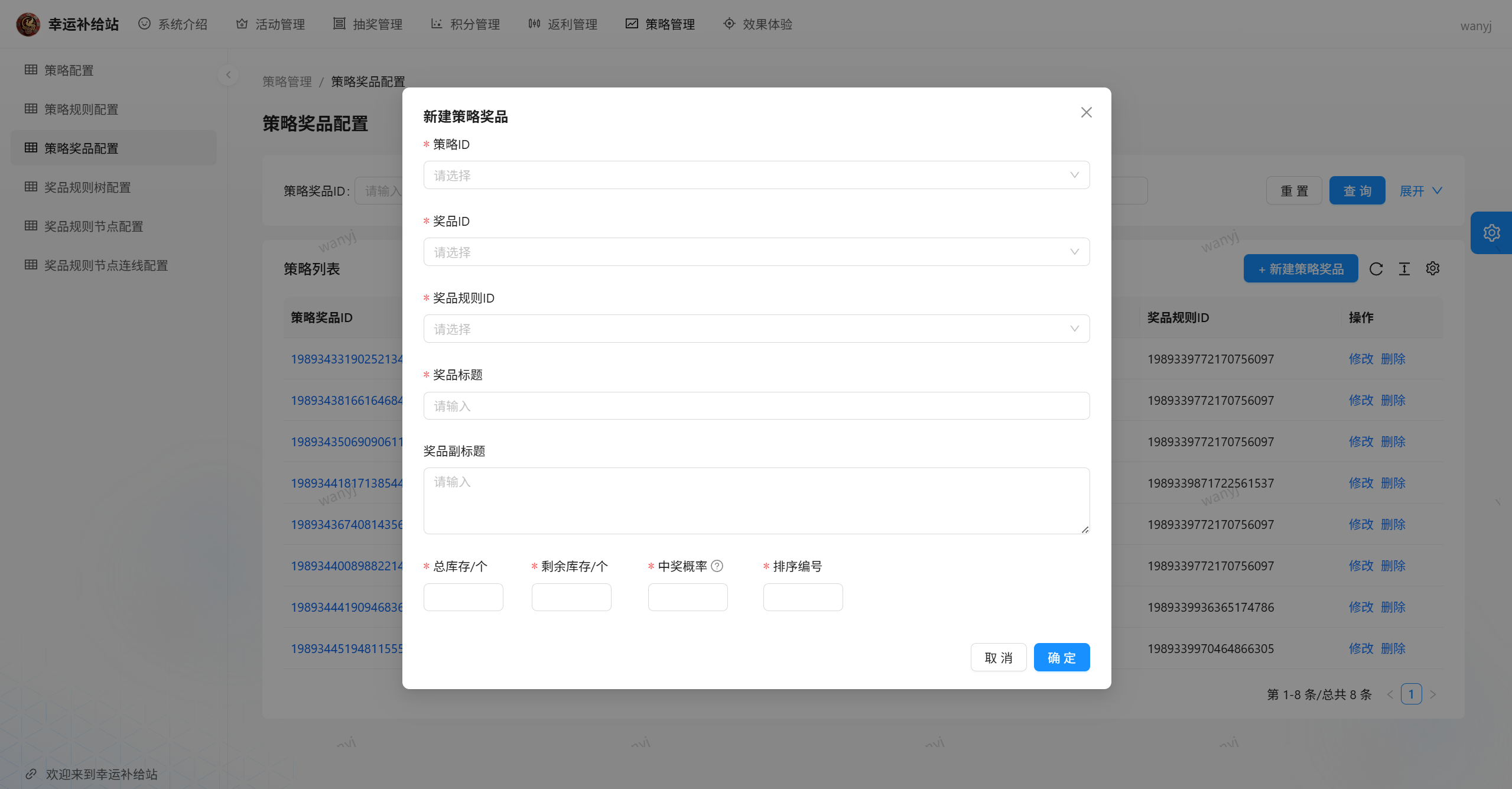
Task: Click the refresh icon in table toolbar
Action: click(1376, 269)
